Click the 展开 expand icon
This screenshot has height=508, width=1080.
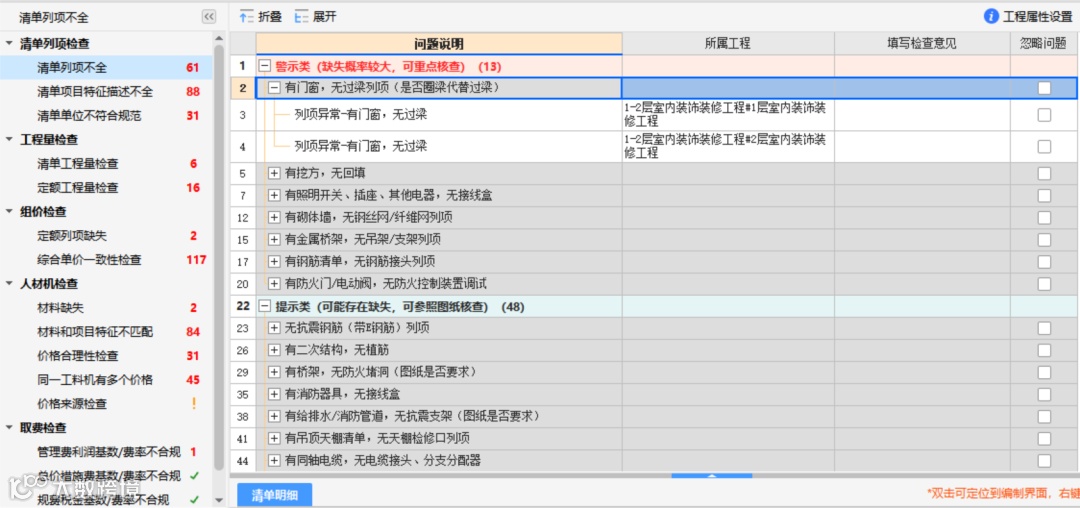pyautogui.click(x=301, y=17)
